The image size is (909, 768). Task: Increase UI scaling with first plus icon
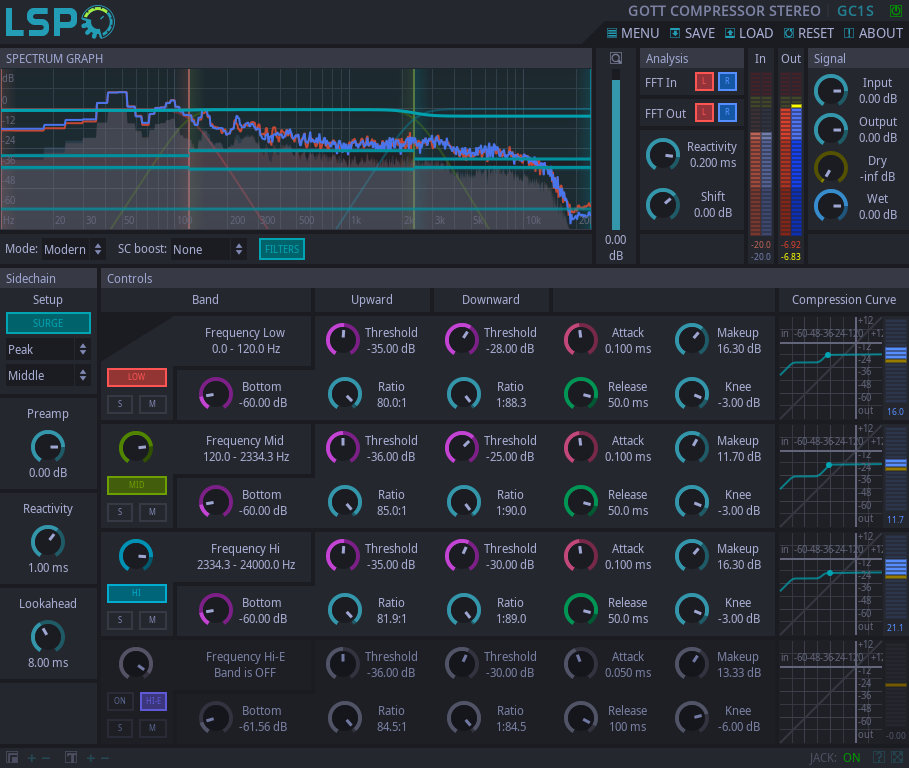click(32, 758)
